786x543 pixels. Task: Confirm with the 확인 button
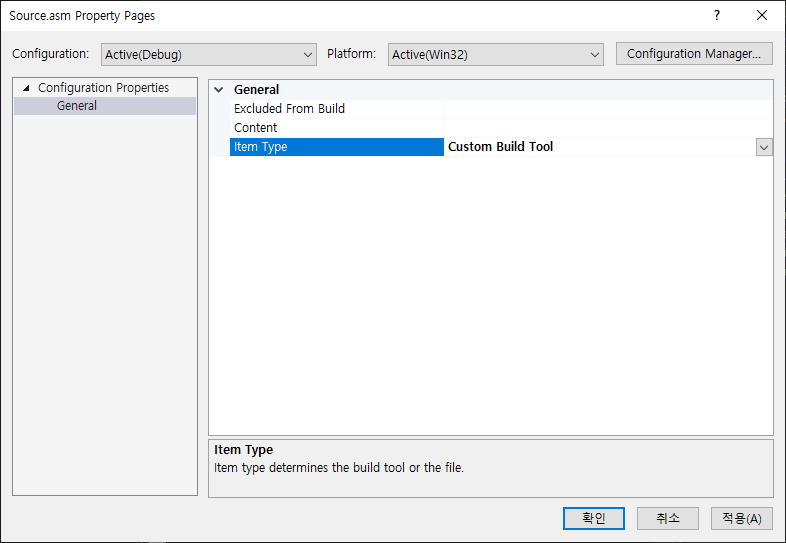[x=594, y=518]
